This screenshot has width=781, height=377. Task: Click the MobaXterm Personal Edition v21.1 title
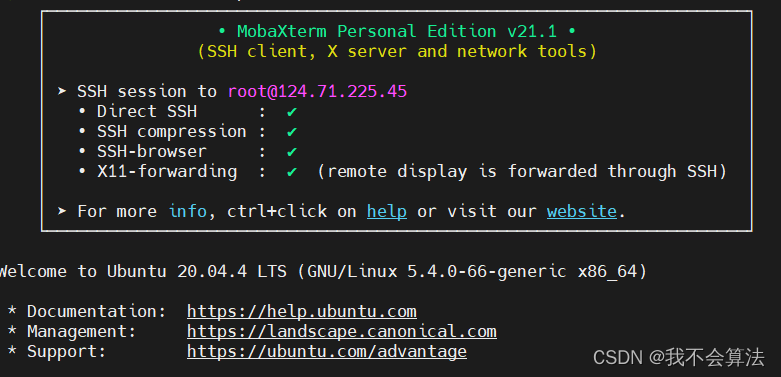click(397, 31)
